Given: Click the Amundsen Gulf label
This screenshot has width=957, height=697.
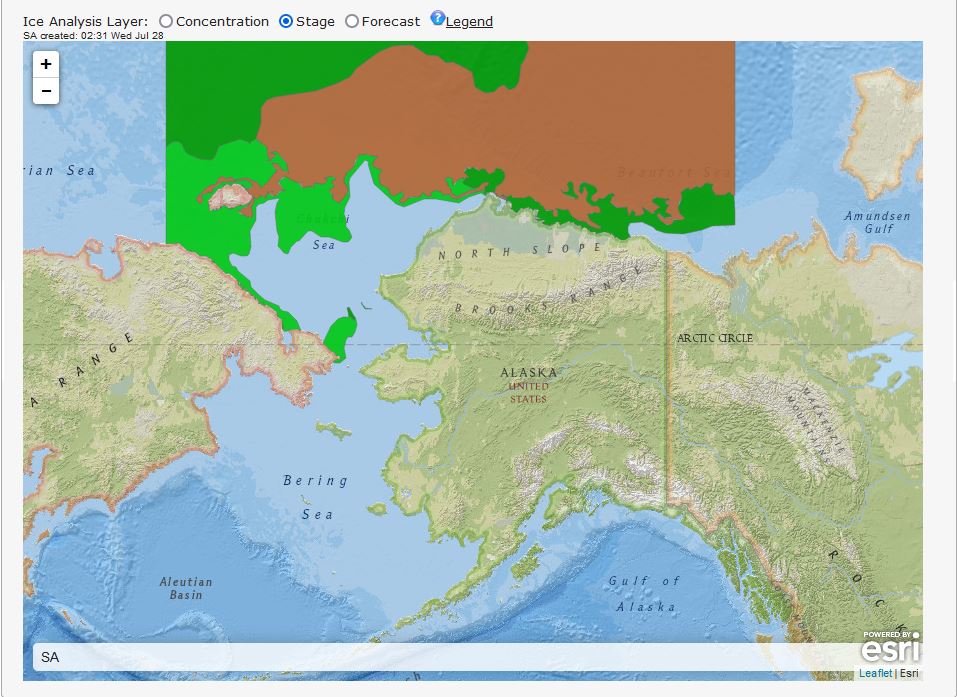Looking at the screenshot, I should tap(877, 222).
